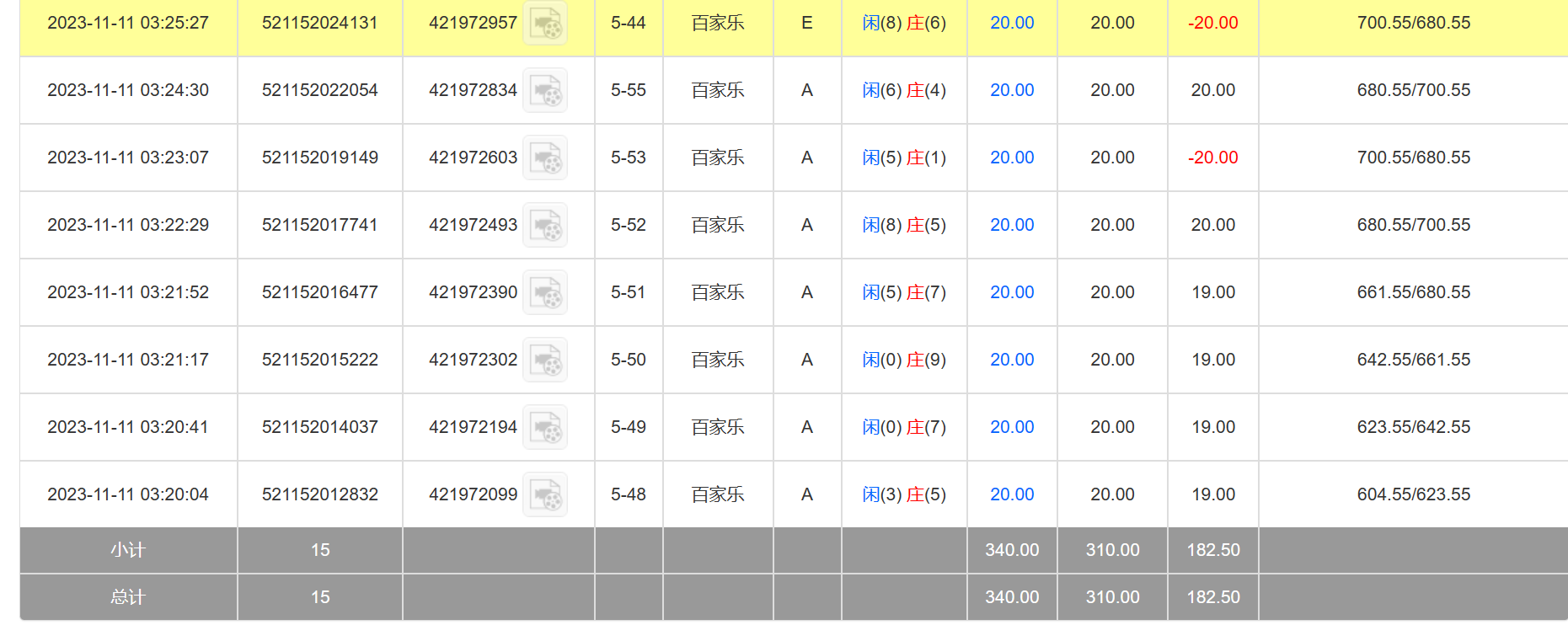Open video replay icon for round 421972834
The width and height of the screenshot is (1568, 625).
pyautogui.click(x=545, y=90)
